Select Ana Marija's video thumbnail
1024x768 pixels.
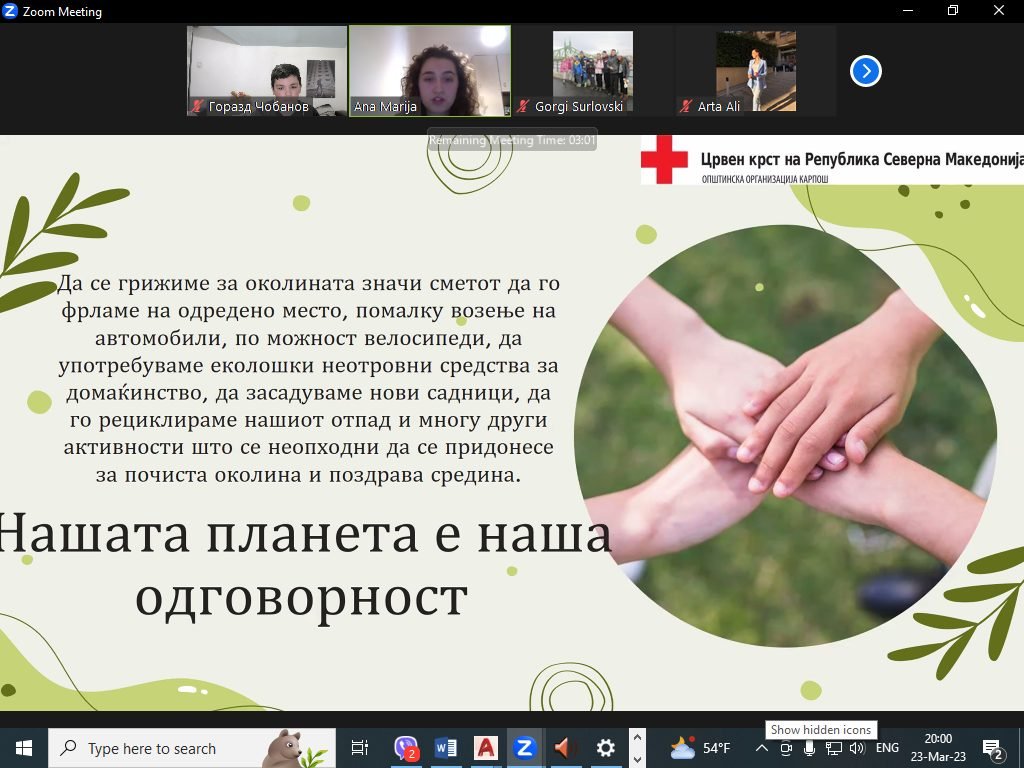430,70
